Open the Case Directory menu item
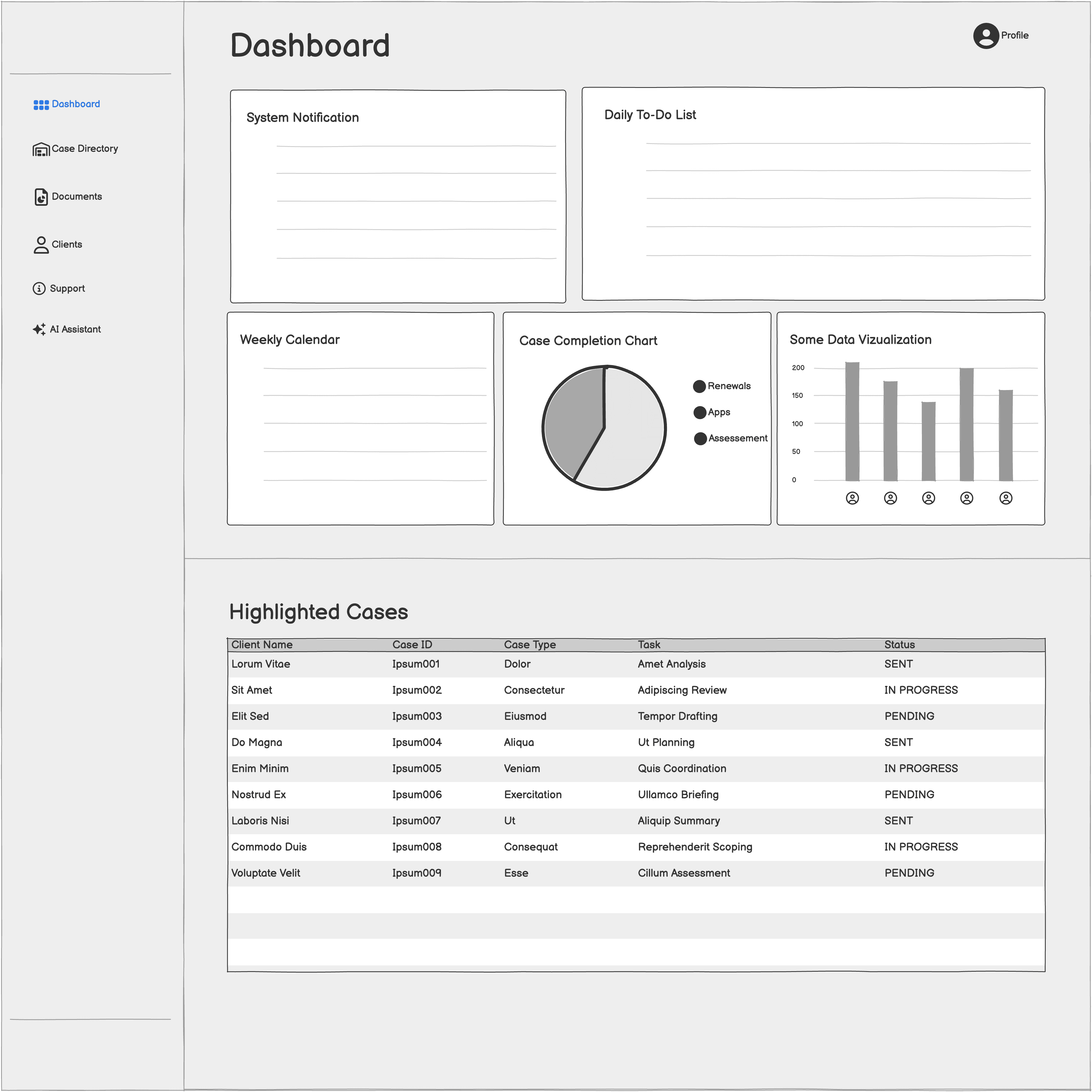The height and width of the screenshot is (1092, 1092). click(85, 149)
